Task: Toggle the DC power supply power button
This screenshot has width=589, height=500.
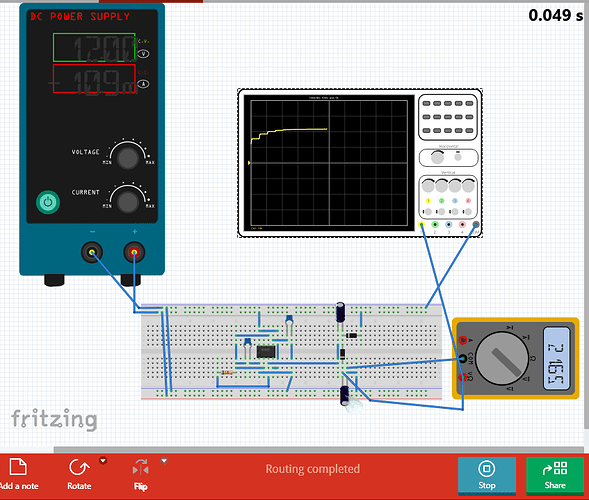Action: point(48,202)
